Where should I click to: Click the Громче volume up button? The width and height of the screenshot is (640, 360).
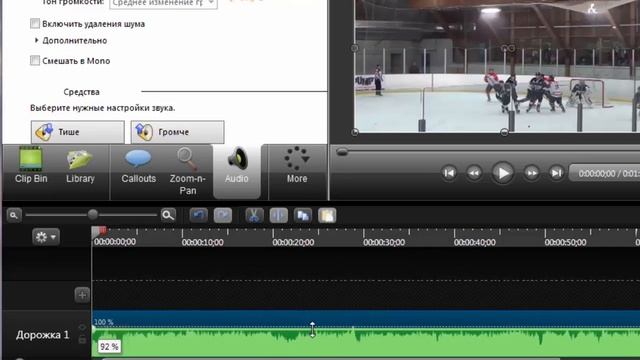[177, 132]
